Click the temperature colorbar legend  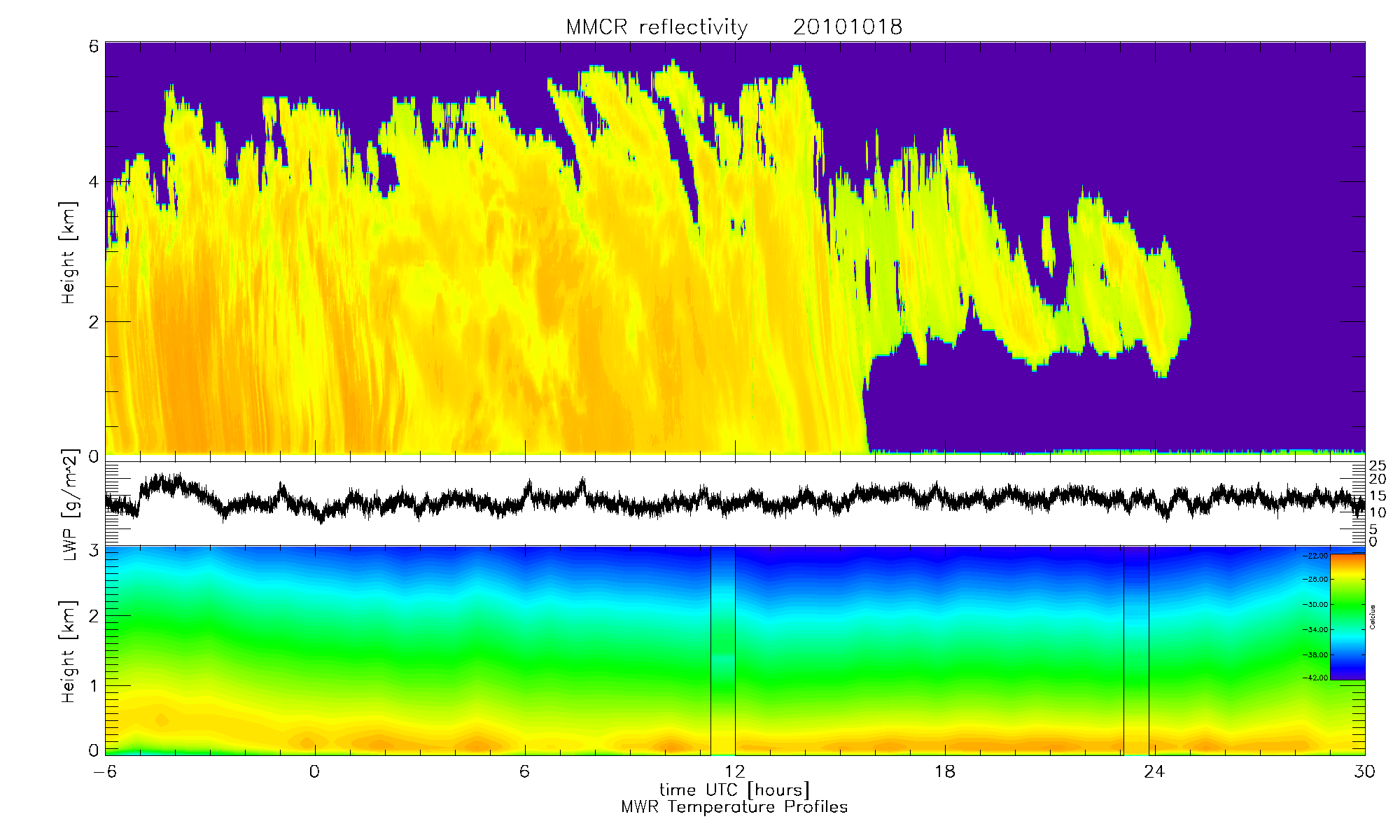click(1347, 616)
